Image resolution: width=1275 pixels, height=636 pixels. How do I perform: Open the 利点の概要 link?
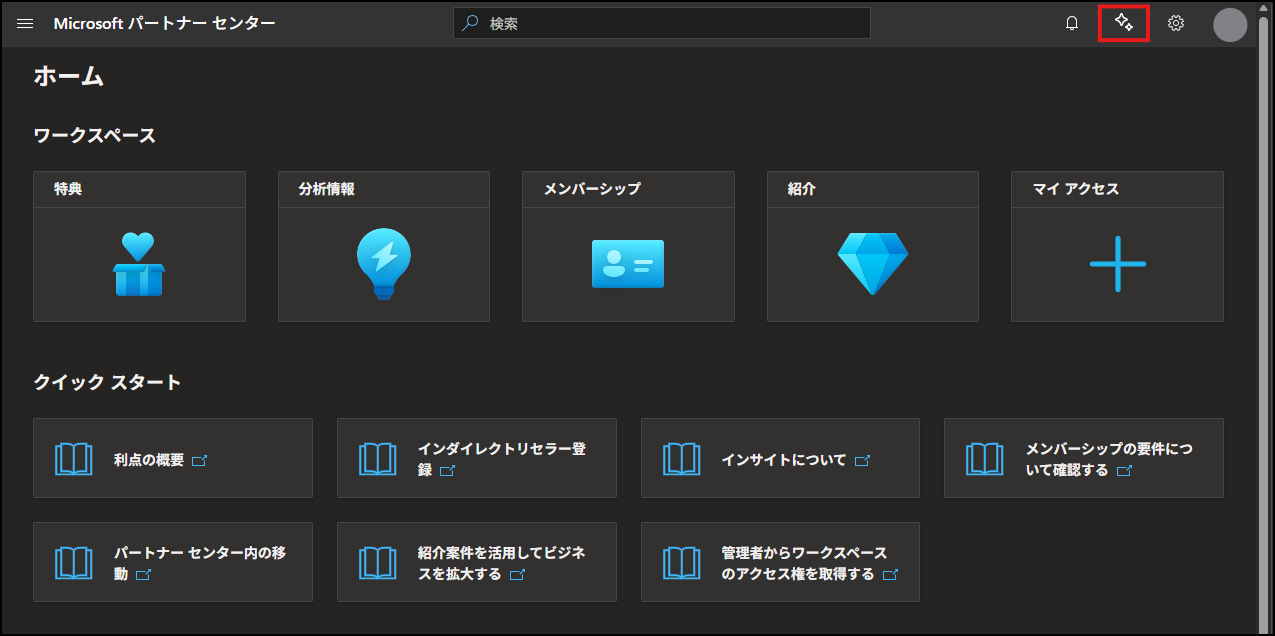(149, 460)
